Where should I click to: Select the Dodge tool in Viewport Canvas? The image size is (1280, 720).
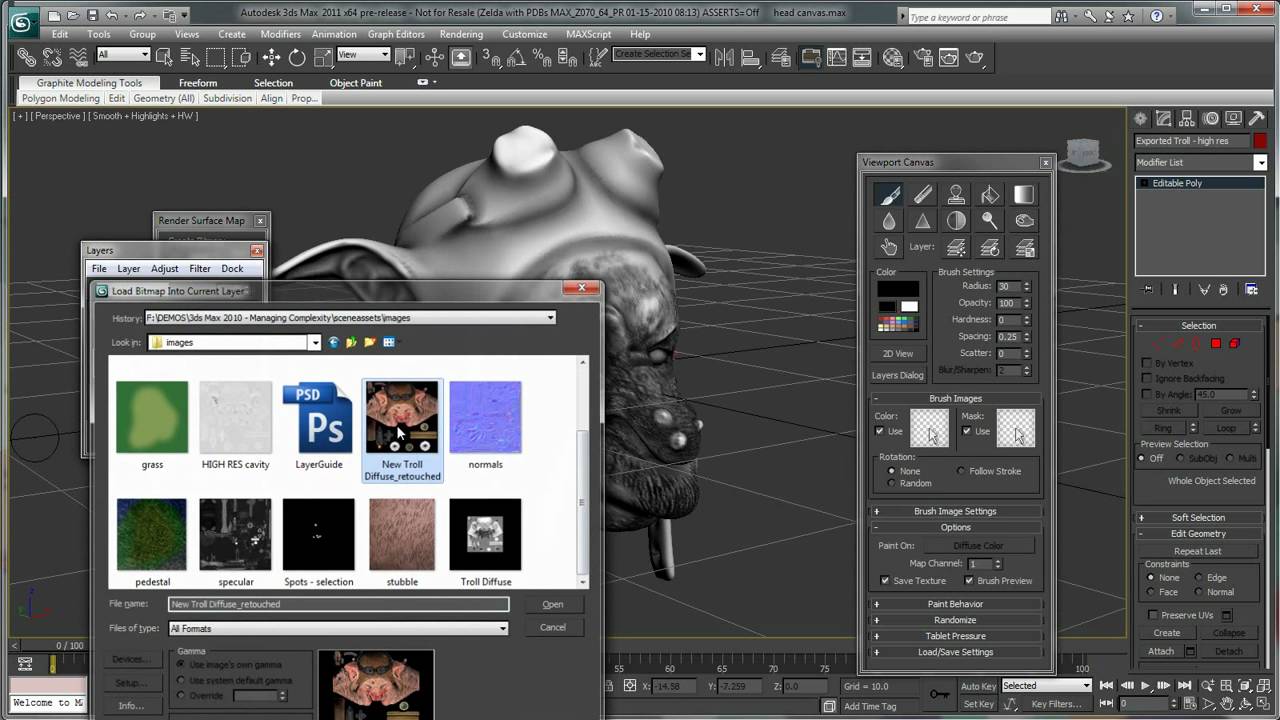click(990, 221)
